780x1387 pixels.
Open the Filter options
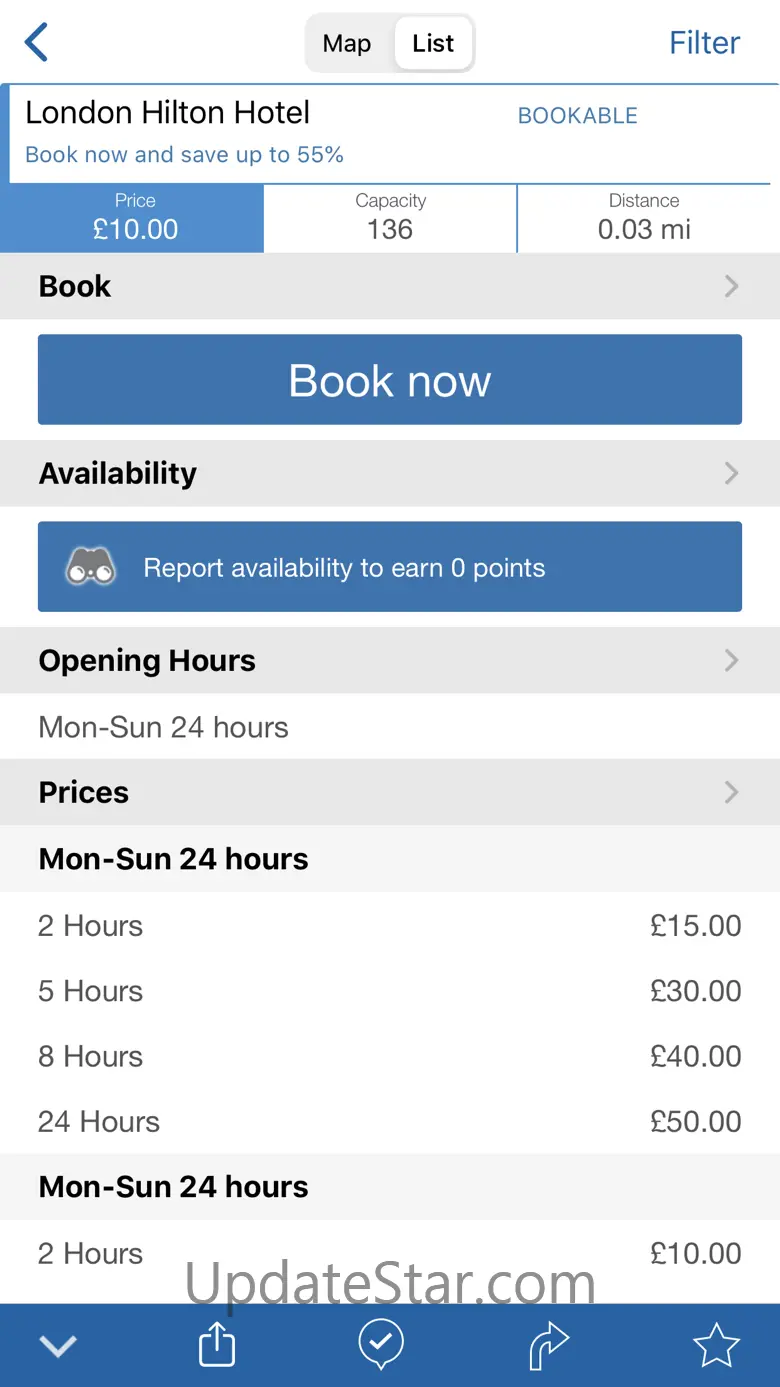704,43
